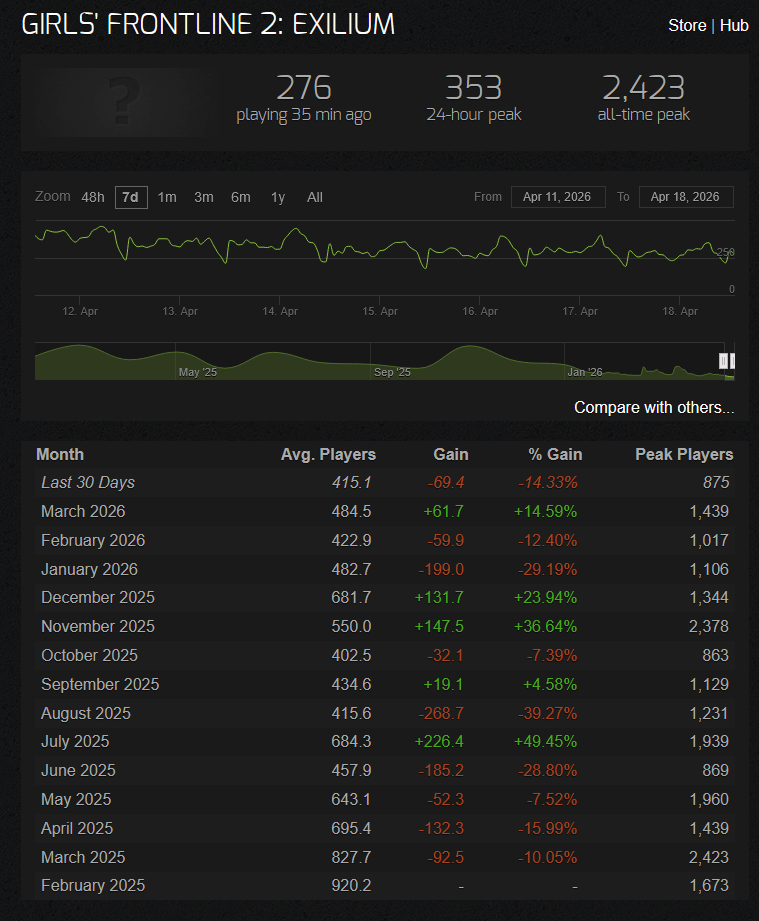759x921 pixels.
Task: Click the 875 peak players value
Action: pos(716,483)
